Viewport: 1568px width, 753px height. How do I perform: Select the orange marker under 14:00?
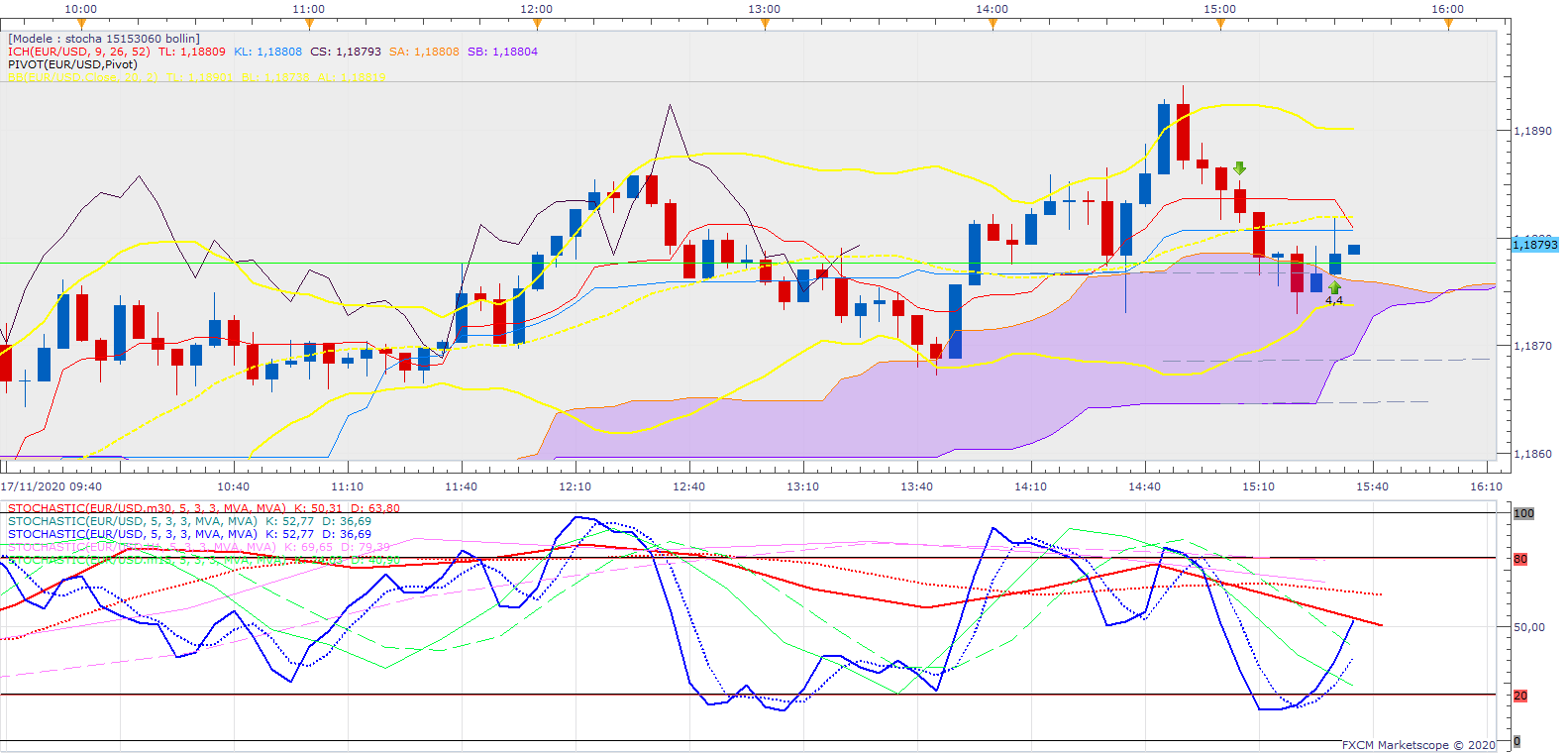click(x=993, y=23)
